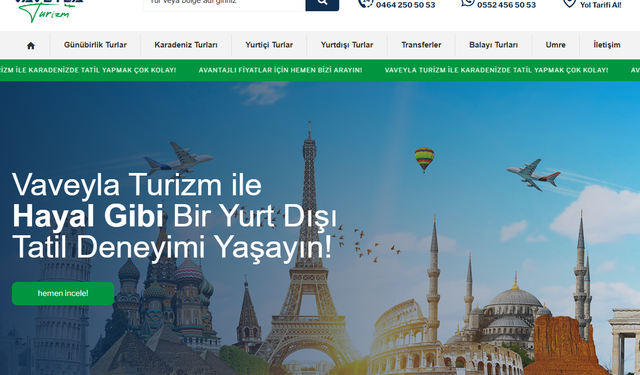Click phone number 0464 250 50 53
The width and height of the screenshot is (640, 375).
pos(405,5)
